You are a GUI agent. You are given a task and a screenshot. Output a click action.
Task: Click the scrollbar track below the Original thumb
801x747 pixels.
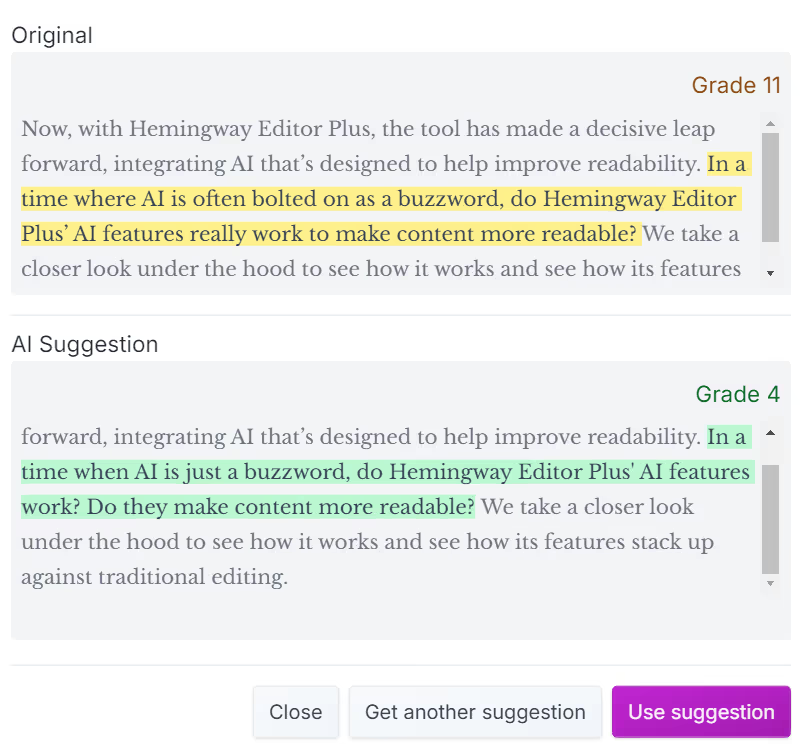click(770, 253)
